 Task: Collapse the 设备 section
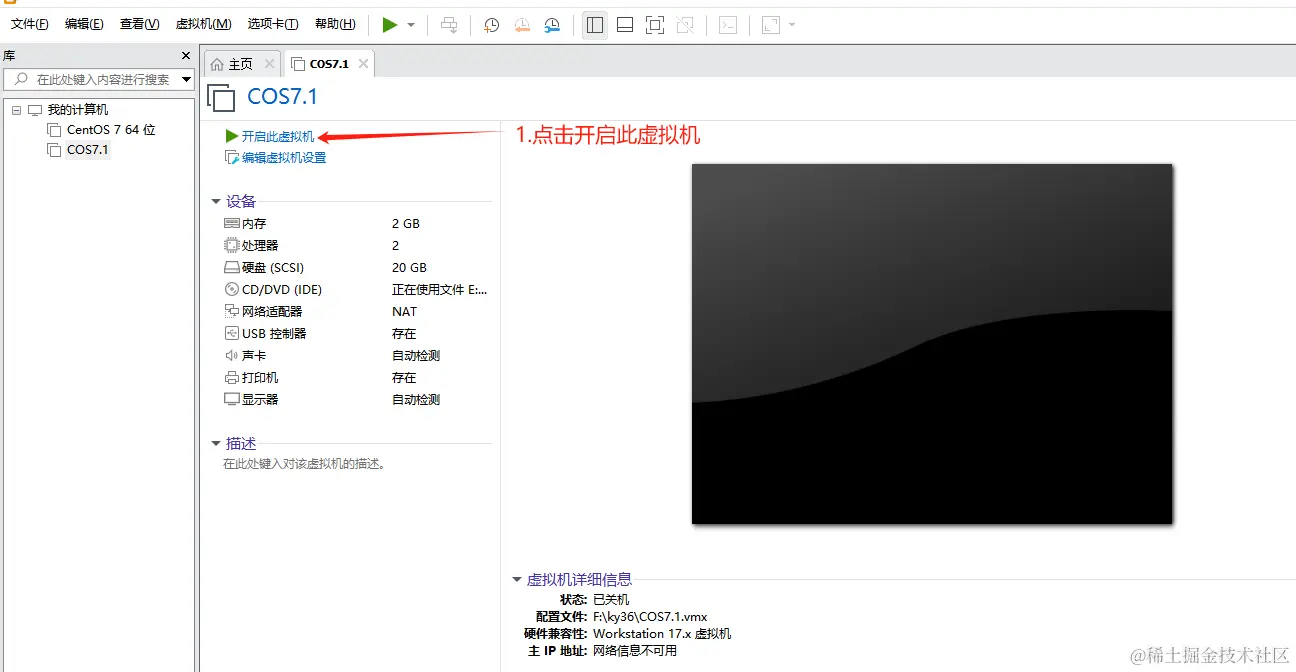pyautogui.click(x=218, y=200)
